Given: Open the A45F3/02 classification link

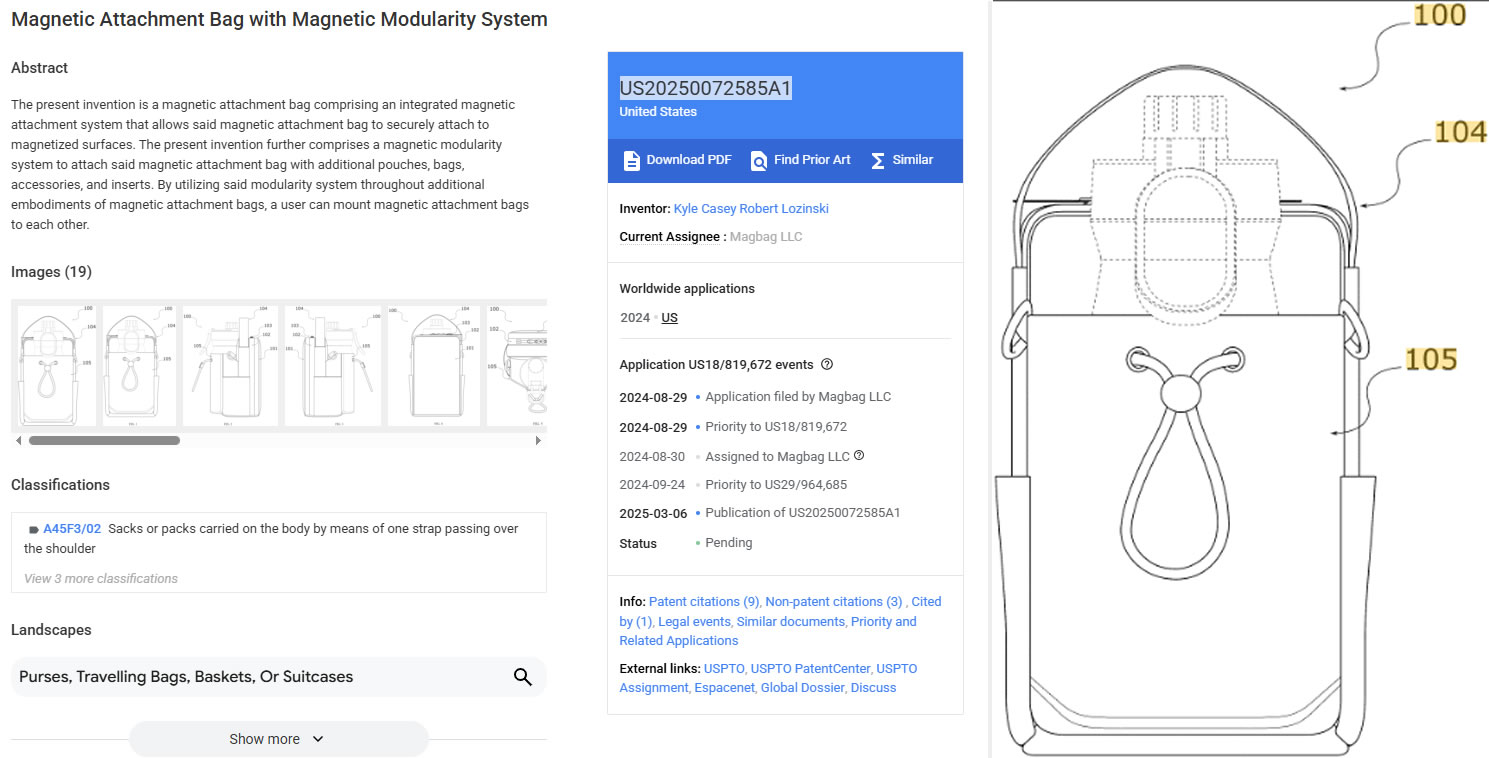Looking at the screenshot, I should coord(72,529).
